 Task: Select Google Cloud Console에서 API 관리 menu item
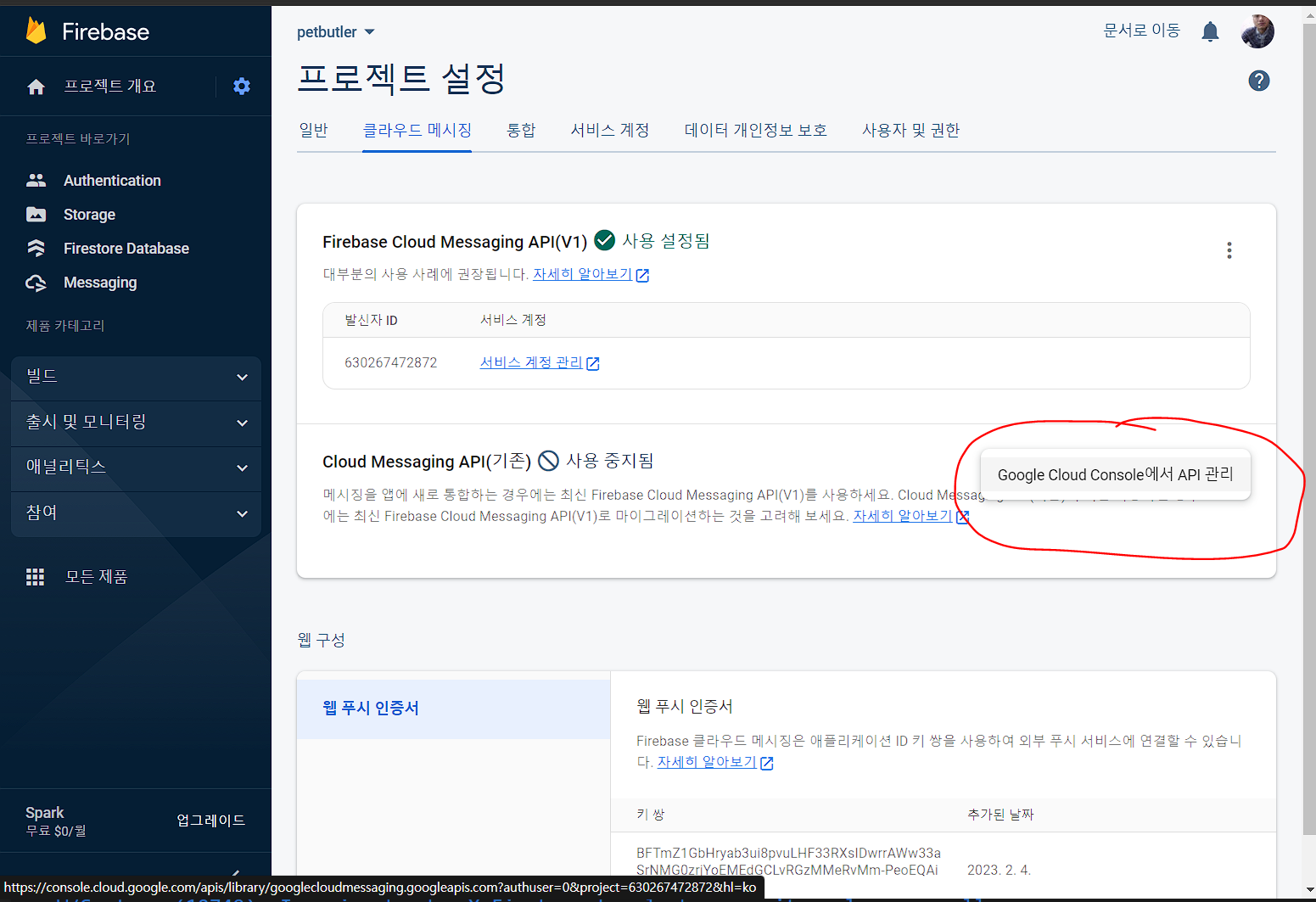click(1115, 474)
